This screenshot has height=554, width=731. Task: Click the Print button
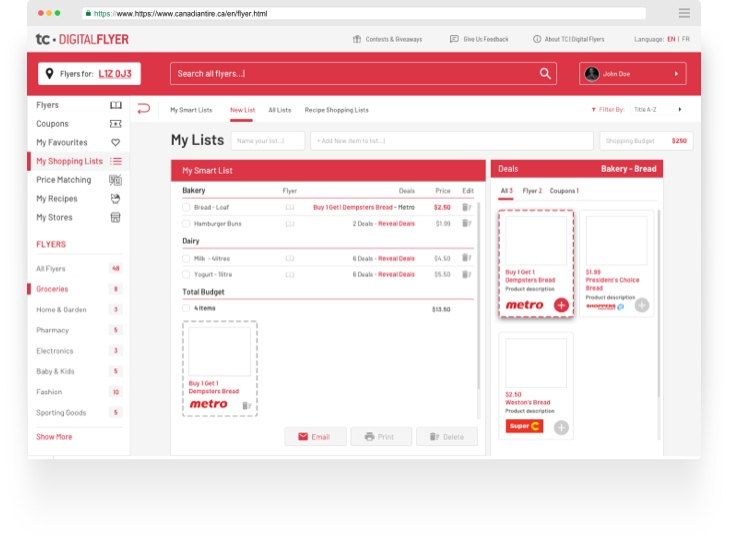(381, 436)
